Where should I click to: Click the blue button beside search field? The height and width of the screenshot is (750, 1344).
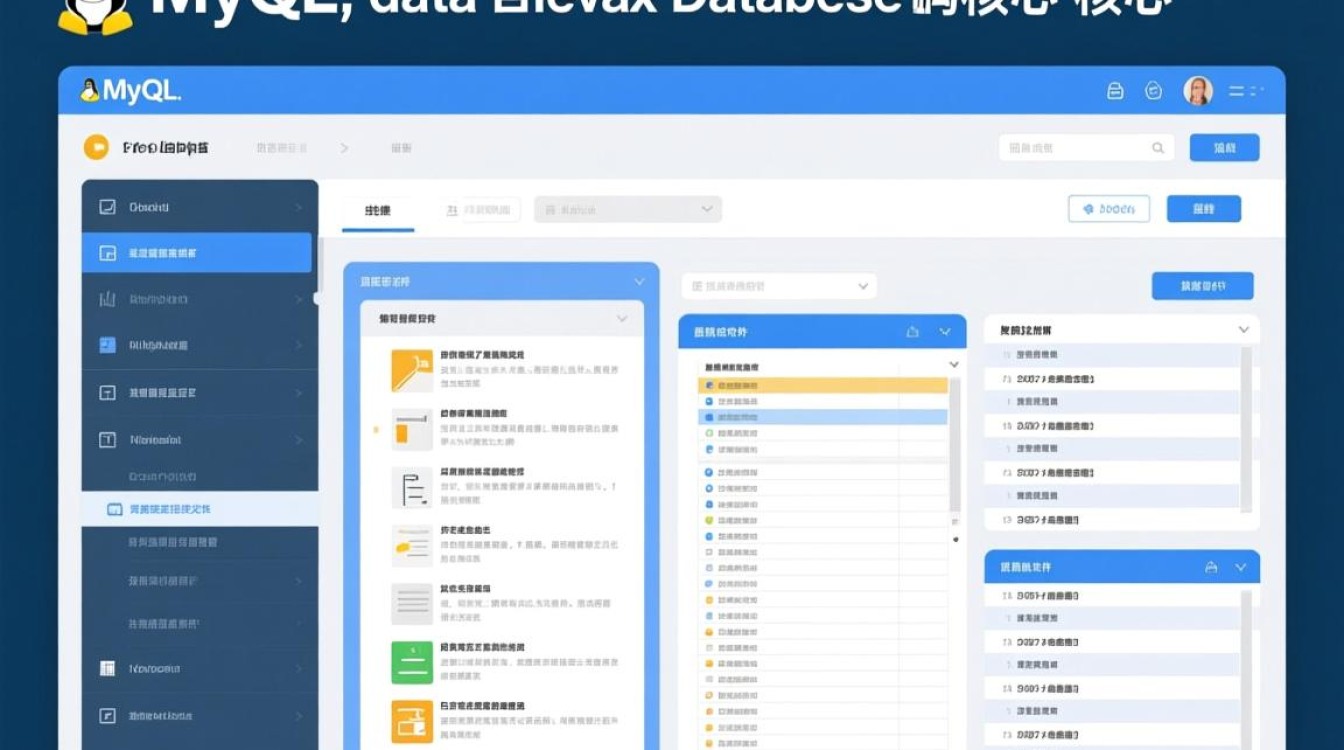pos(1224,148)
